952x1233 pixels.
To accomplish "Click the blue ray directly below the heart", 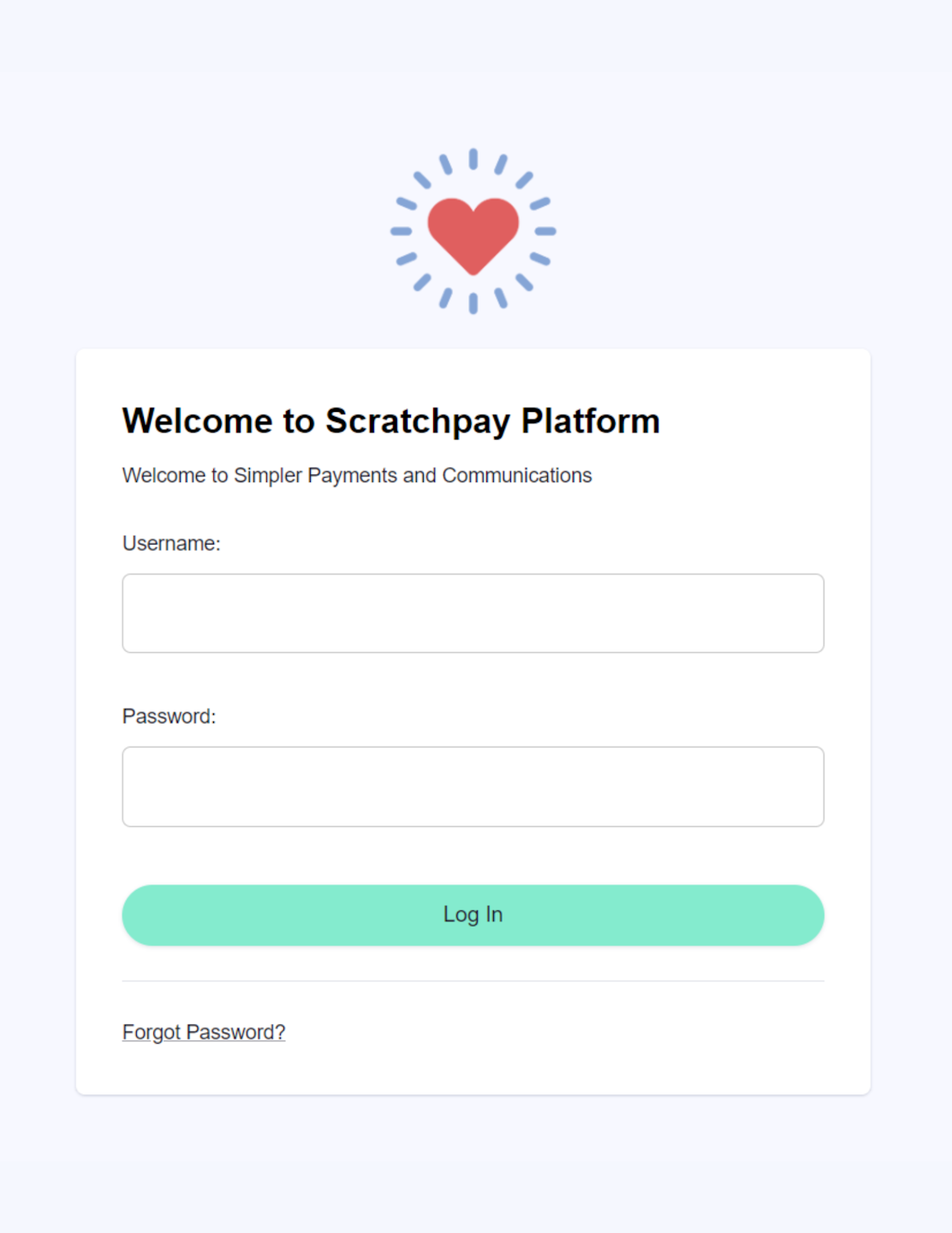I will 473,303.
